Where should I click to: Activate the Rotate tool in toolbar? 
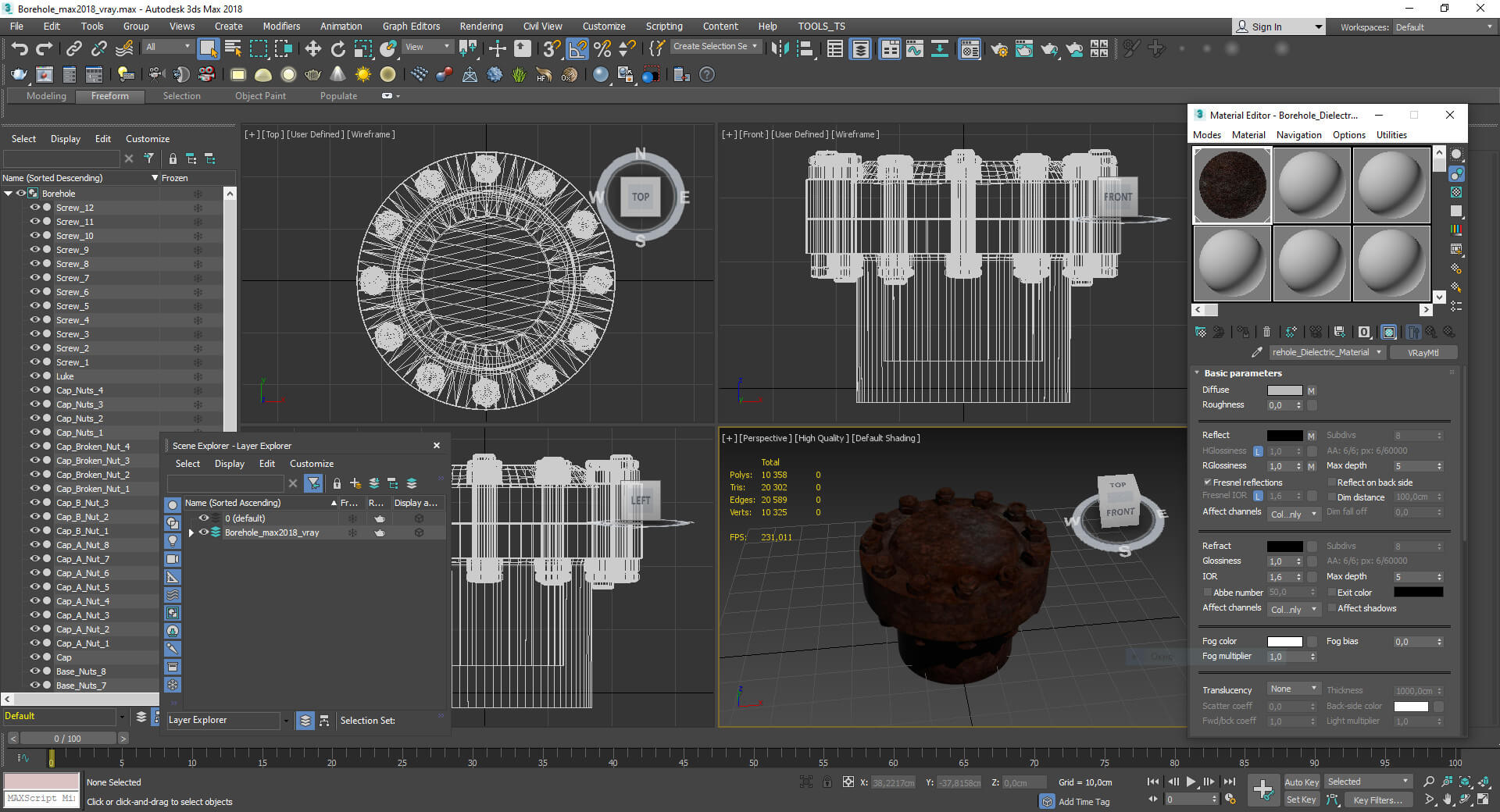[x=337, y=49]
